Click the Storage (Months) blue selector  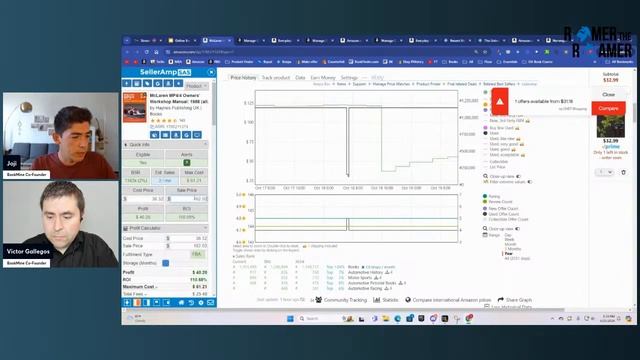coord(166,263)
